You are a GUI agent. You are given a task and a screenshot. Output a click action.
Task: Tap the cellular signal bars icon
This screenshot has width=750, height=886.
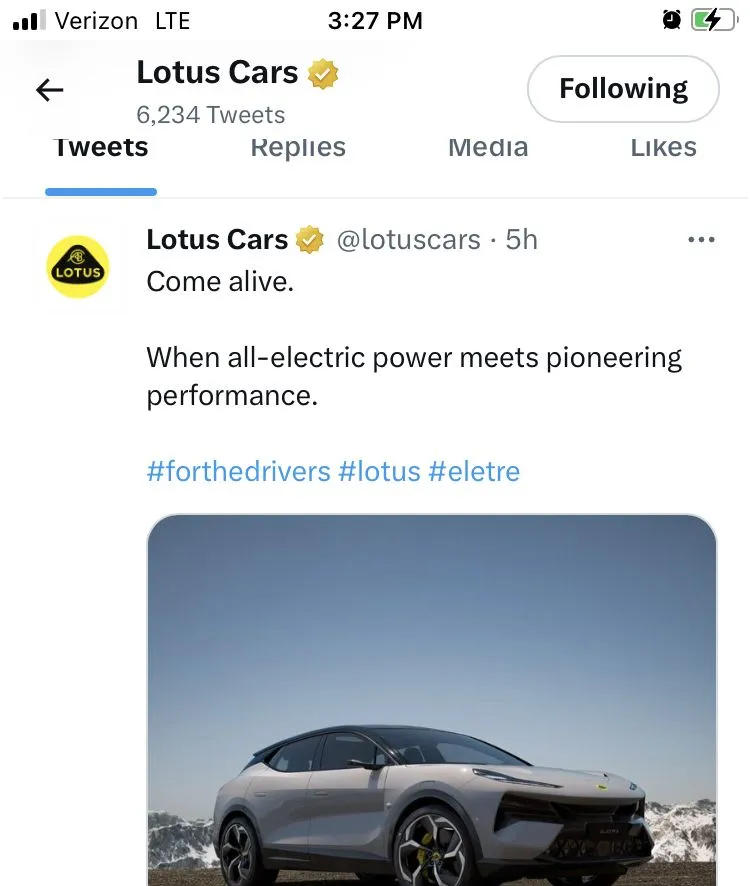pyautogui.click(x=30, y=20)
